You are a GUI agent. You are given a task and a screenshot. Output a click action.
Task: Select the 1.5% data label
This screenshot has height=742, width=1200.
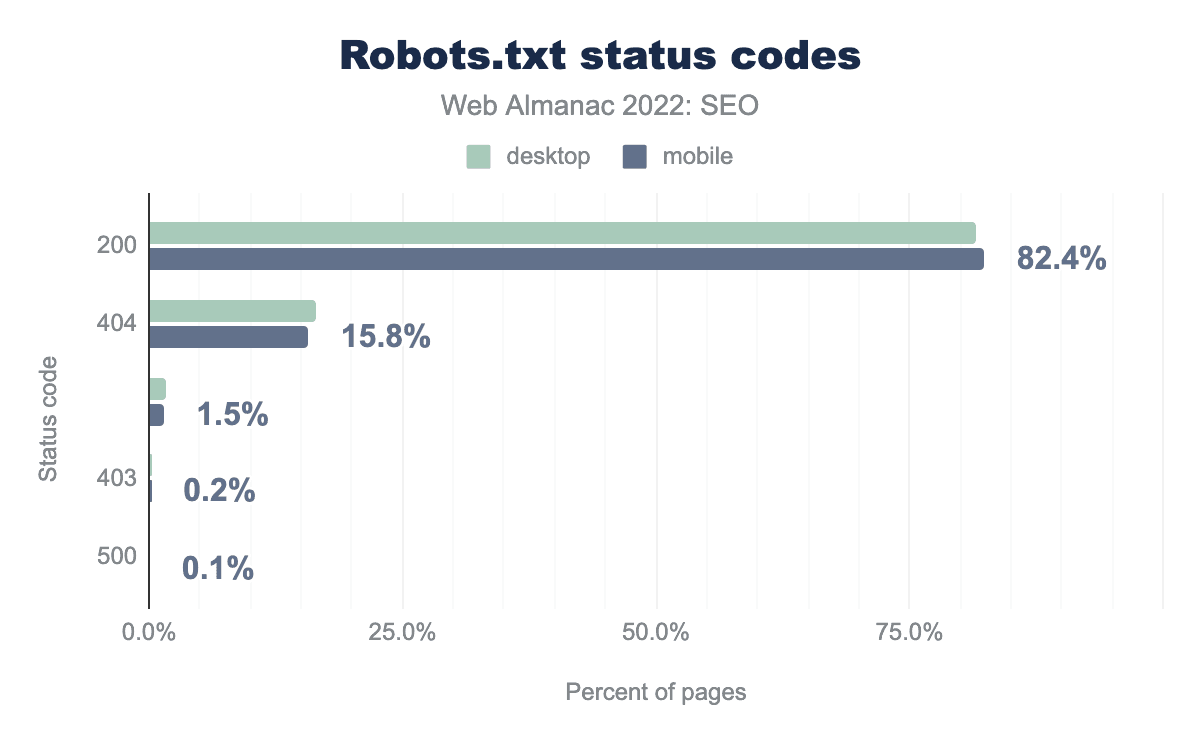tap(233, 415)
